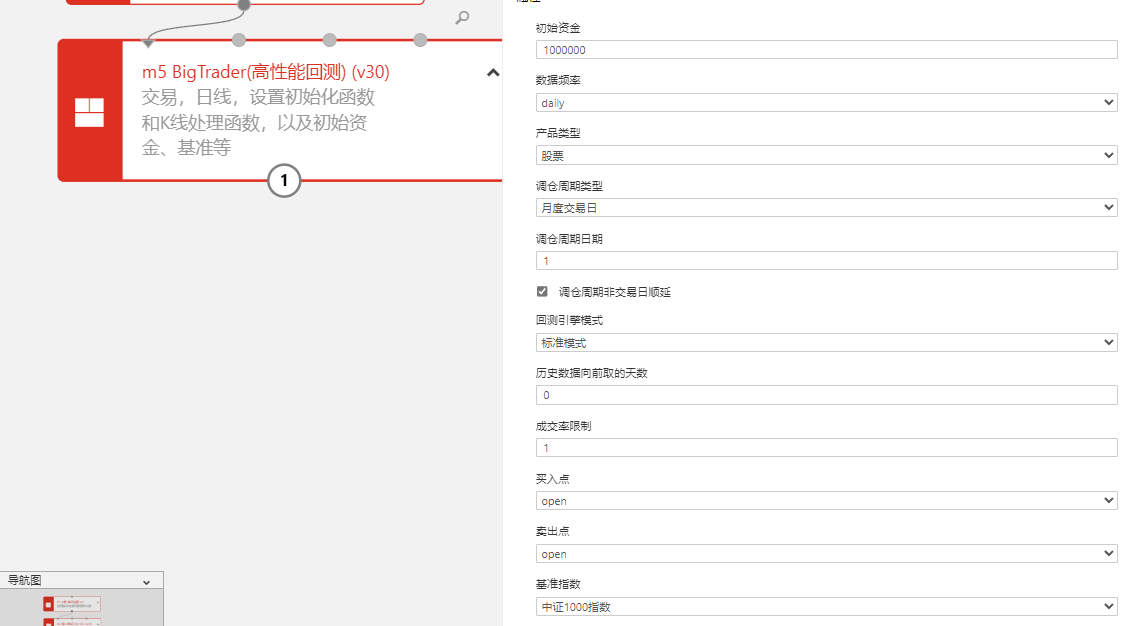
Task: Open the 回测引擎模式 dropdown
Action: click(826, 342)
